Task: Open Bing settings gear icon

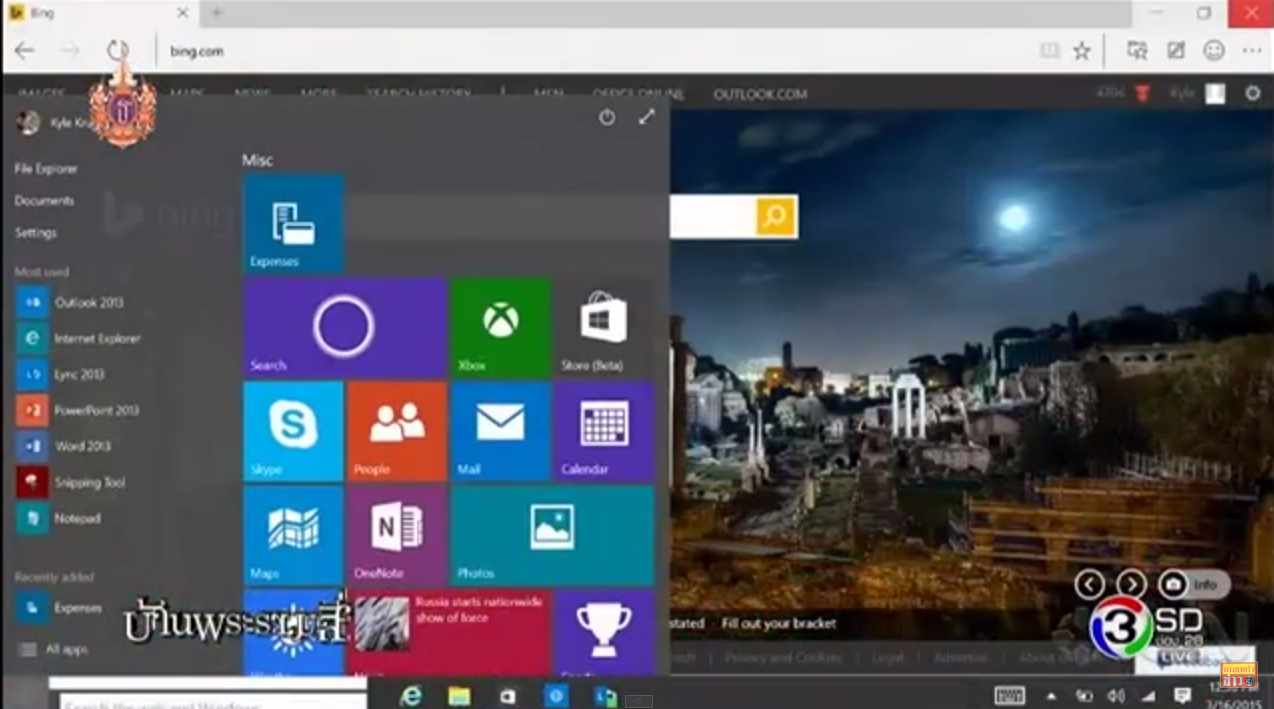Action: click(x=1253, y=93)
